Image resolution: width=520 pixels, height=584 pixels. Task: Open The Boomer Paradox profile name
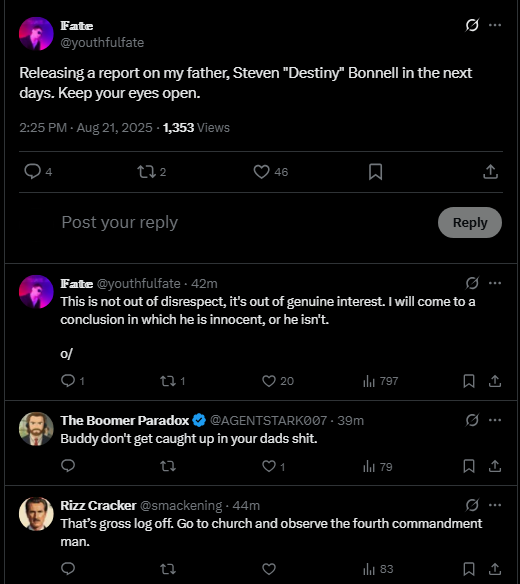click(x=125, y=420)
